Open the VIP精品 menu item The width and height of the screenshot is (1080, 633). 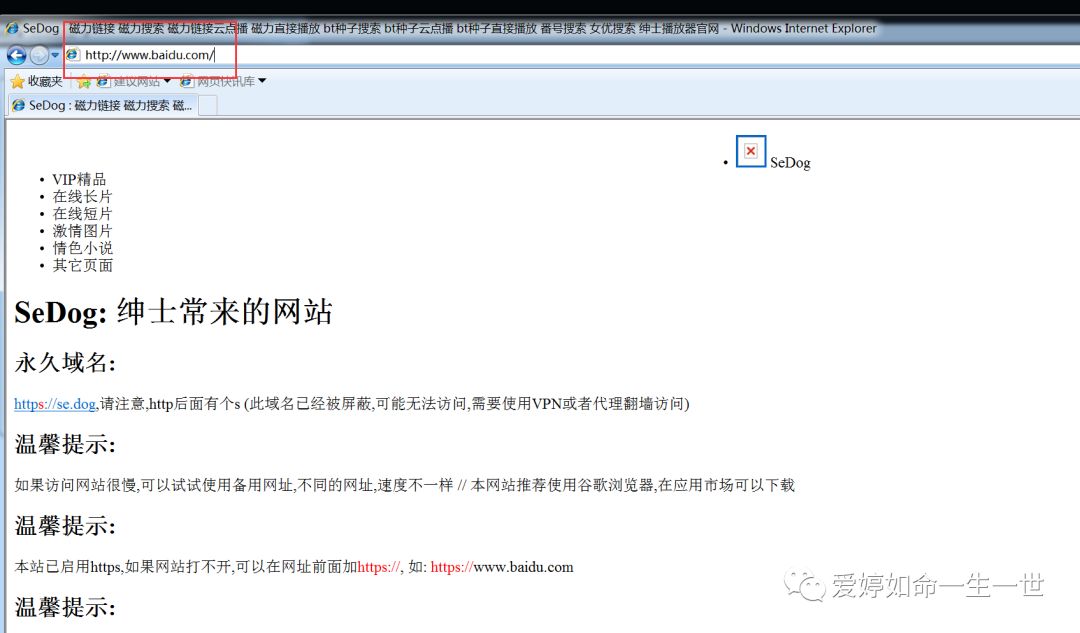pyautogui.click(x=79, y=179)
